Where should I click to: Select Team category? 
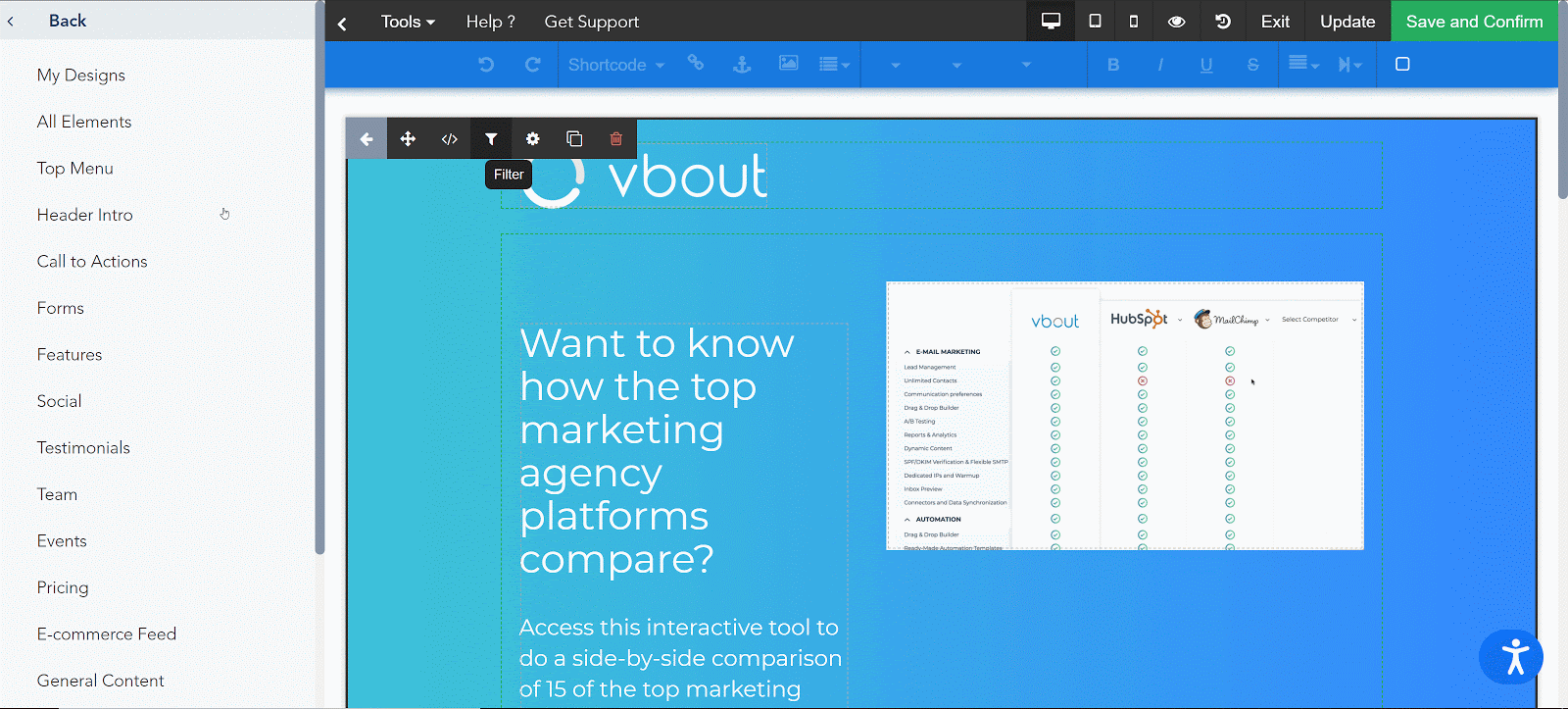(57, 494)
